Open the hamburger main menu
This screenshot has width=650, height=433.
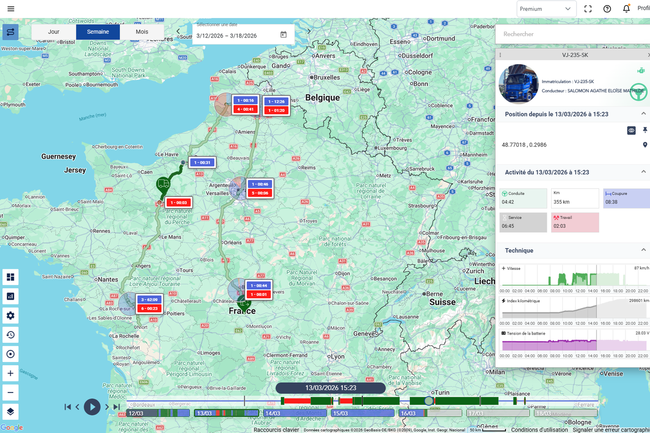(x=11, y=9)
